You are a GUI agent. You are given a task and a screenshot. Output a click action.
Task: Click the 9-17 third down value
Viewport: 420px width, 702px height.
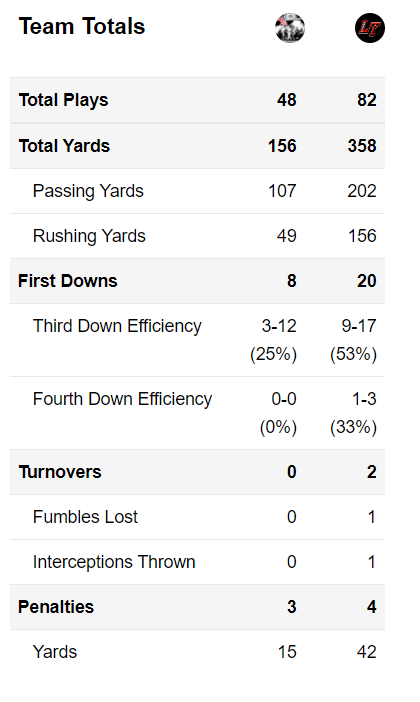pos(359,326)
